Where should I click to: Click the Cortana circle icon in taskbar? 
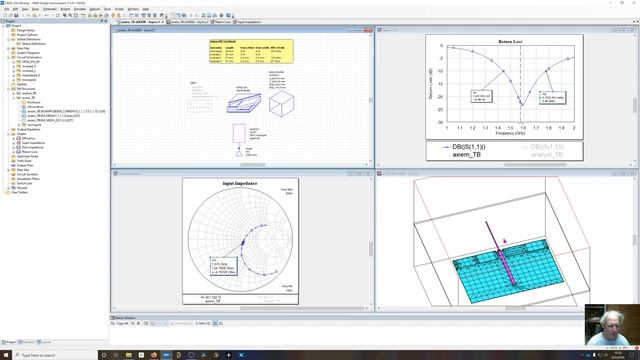pyautogui.click(x=104, y=355)
